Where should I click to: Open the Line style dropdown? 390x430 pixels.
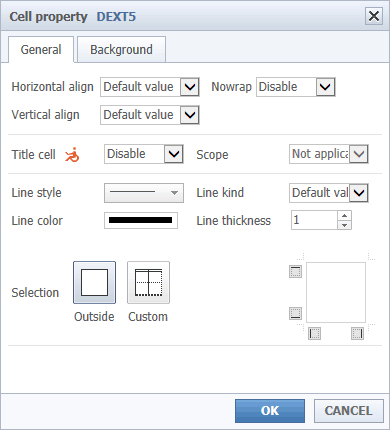144,193
